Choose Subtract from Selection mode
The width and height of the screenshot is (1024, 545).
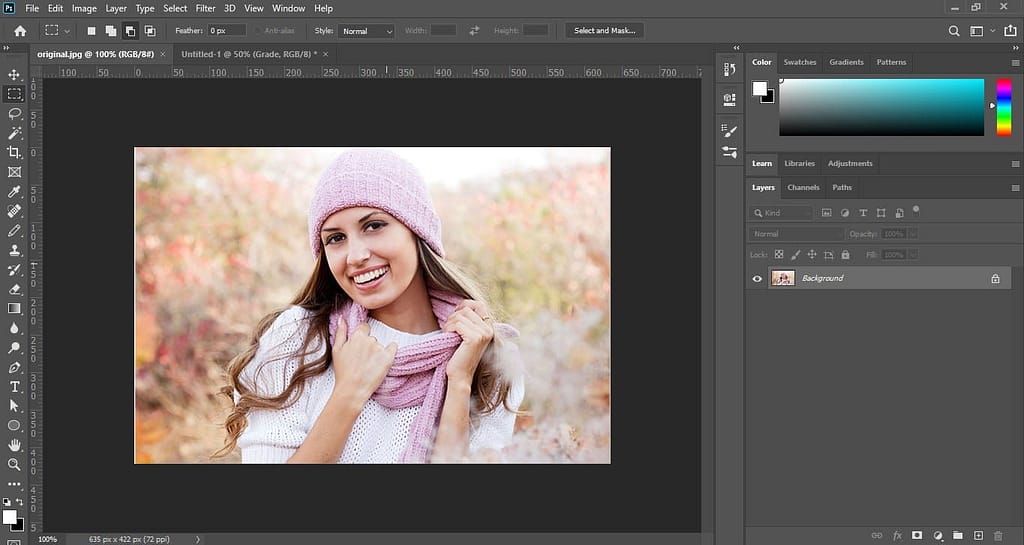pos(131,31)
